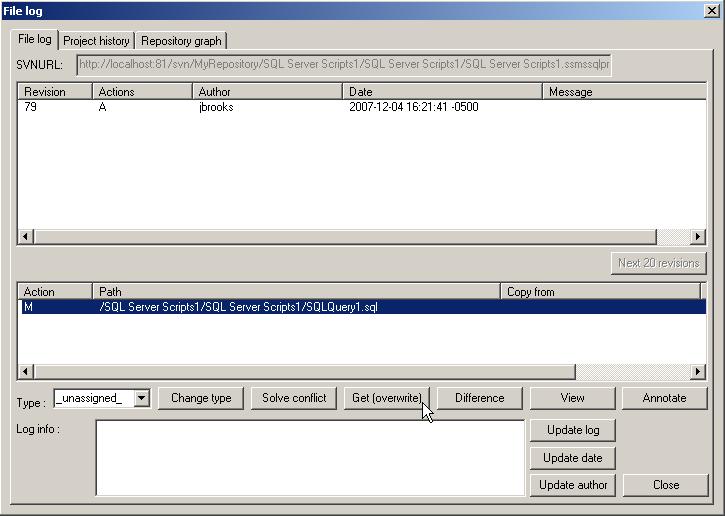Click the Update date button

(572, 458)
